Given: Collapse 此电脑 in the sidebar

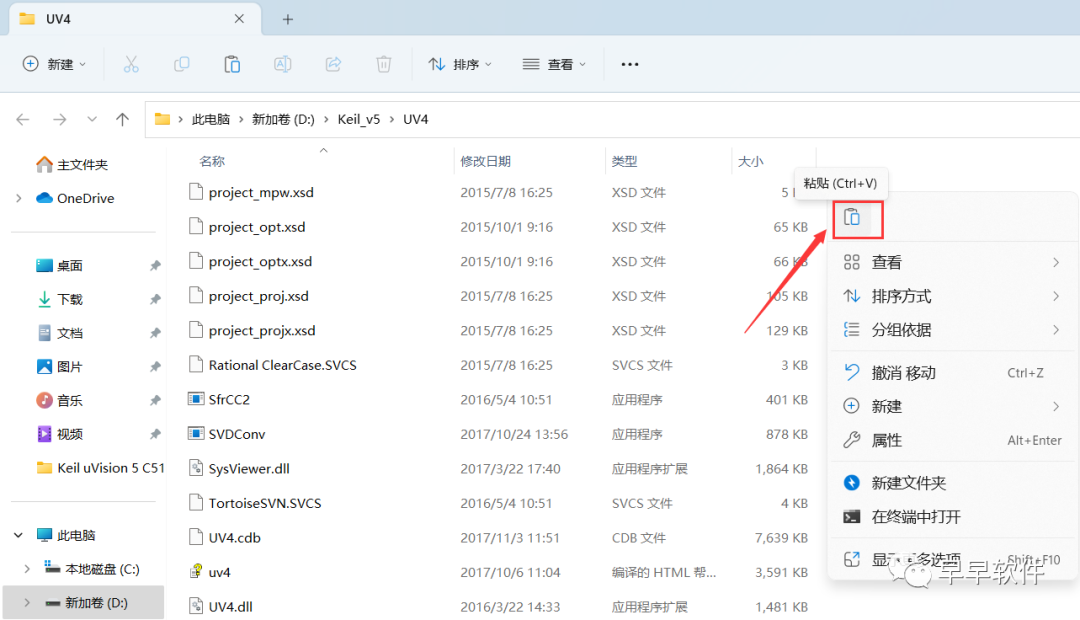Looking at the screenshot, I should tap(18, 535).
